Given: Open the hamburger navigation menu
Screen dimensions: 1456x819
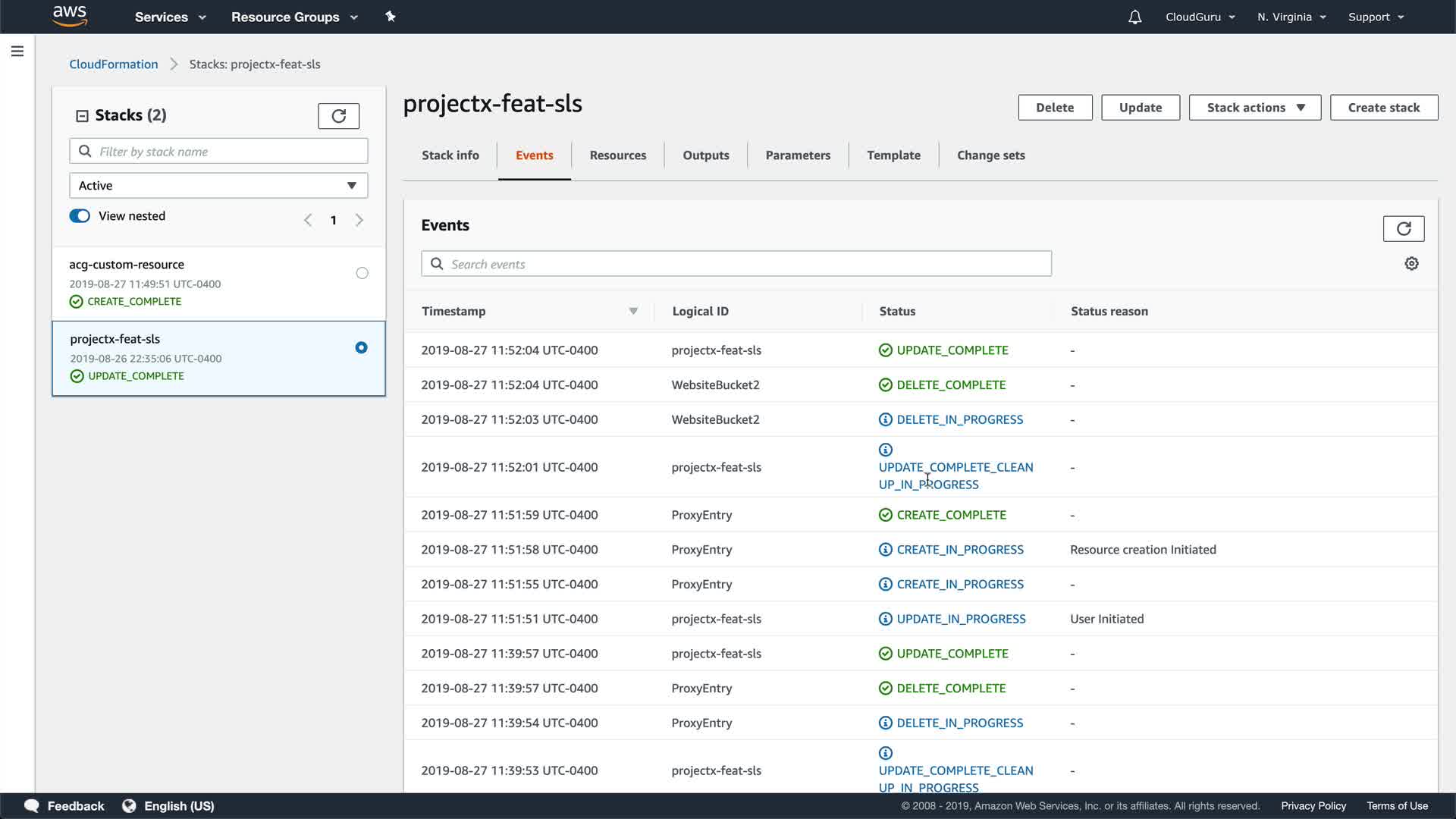Looking at the screenshot, I should coord(17,52).
